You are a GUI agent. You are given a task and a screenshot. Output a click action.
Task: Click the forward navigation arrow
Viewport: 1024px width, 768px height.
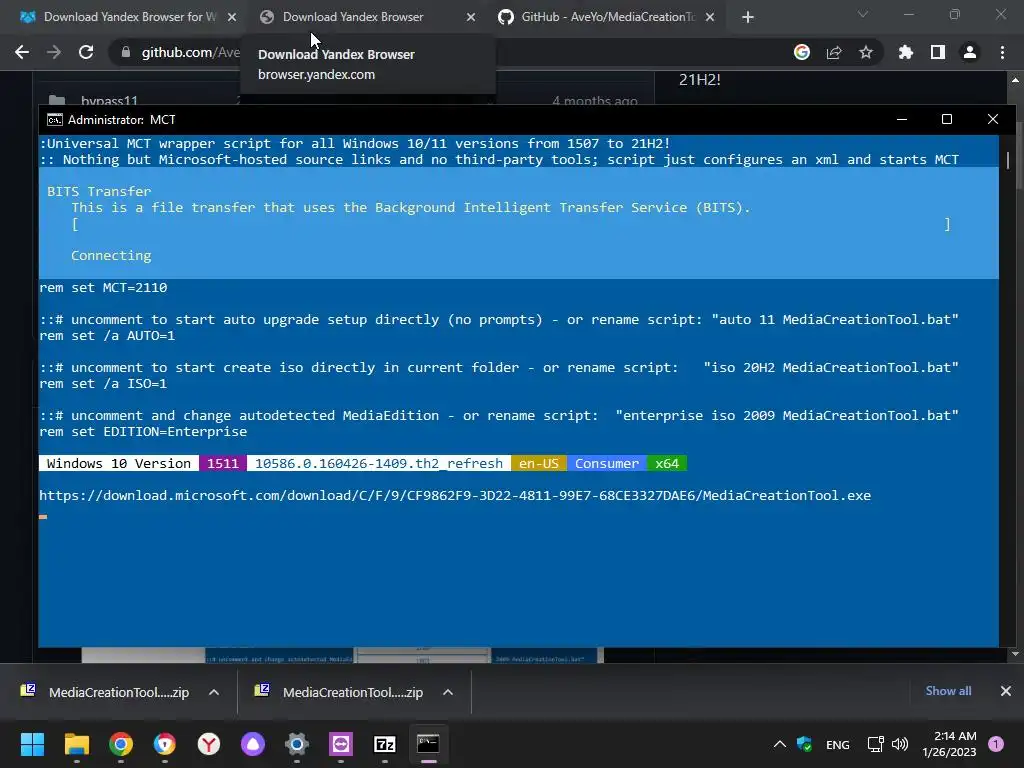click(54, 52)
